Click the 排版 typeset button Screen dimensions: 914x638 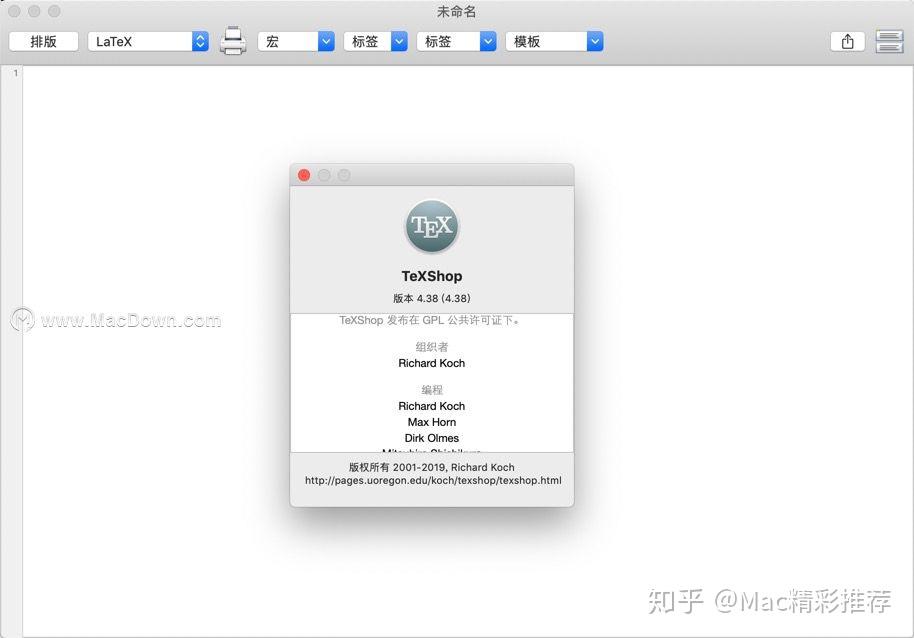pyautogui.click(x=44, y=41)
